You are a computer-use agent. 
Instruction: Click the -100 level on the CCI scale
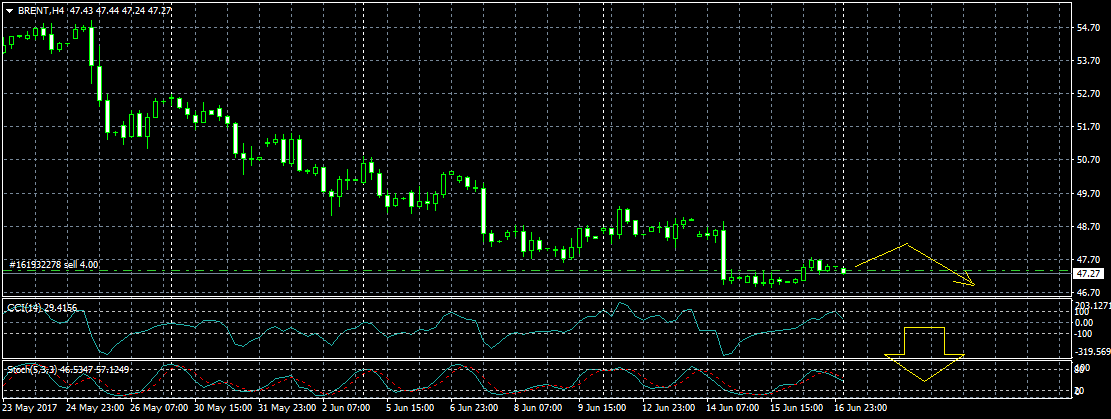1084,333
